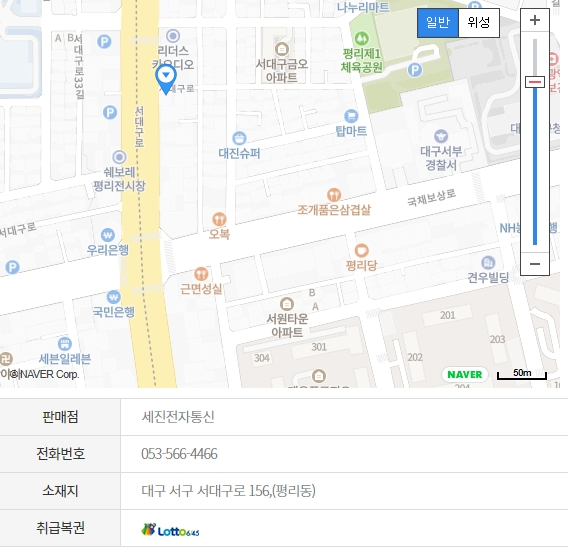Screen dimensions: 568x554
Task: Click the 취급복권 header cell
Action: tap(60, 528)
